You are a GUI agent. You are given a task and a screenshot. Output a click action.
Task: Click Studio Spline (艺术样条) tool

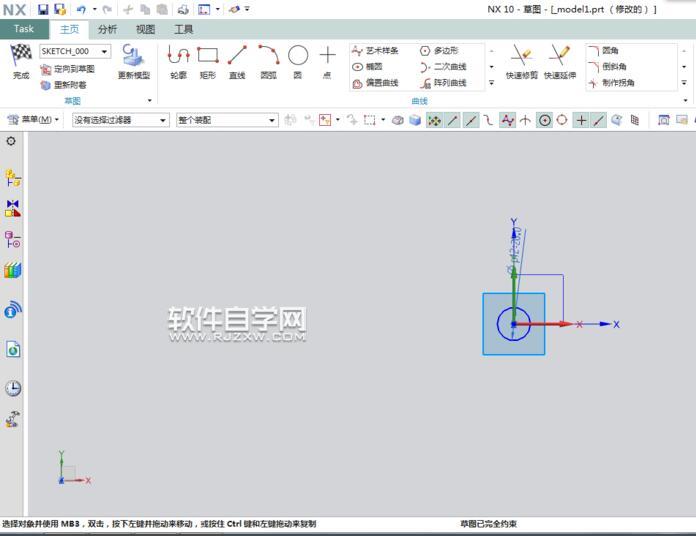coord(375,51)
